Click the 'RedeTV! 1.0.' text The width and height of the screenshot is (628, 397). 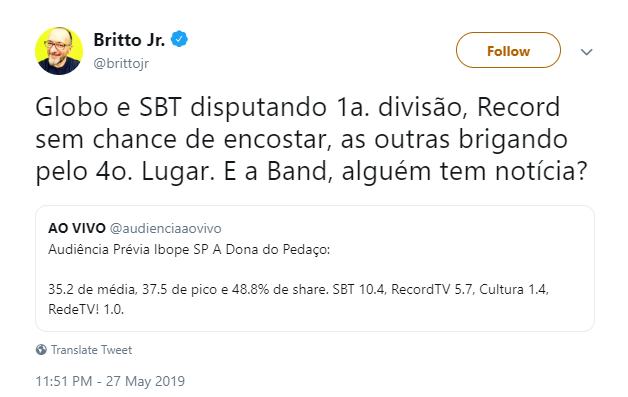(86, 309)
